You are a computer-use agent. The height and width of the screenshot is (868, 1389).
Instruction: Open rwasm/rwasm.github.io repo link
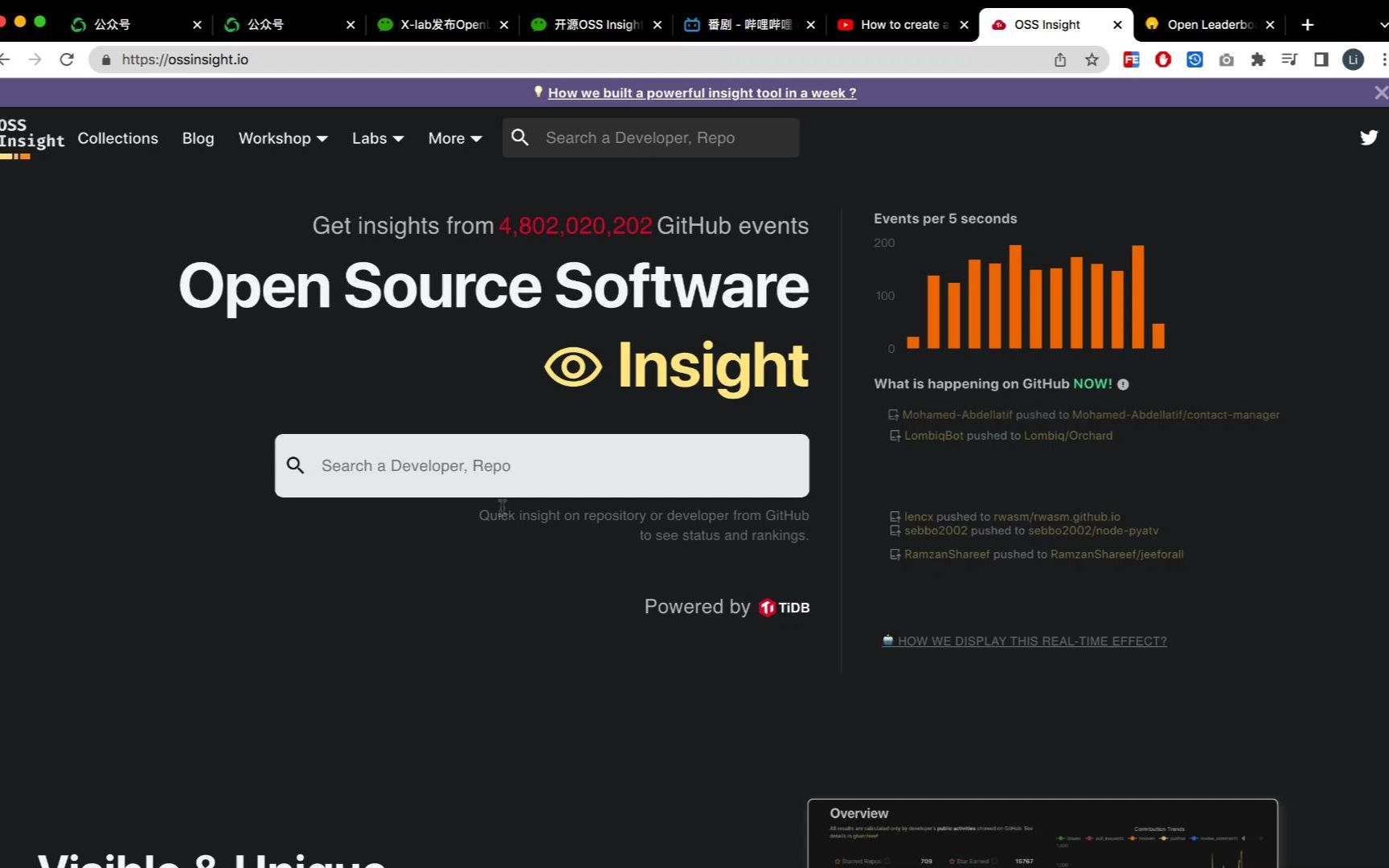tap(1057, 517)
